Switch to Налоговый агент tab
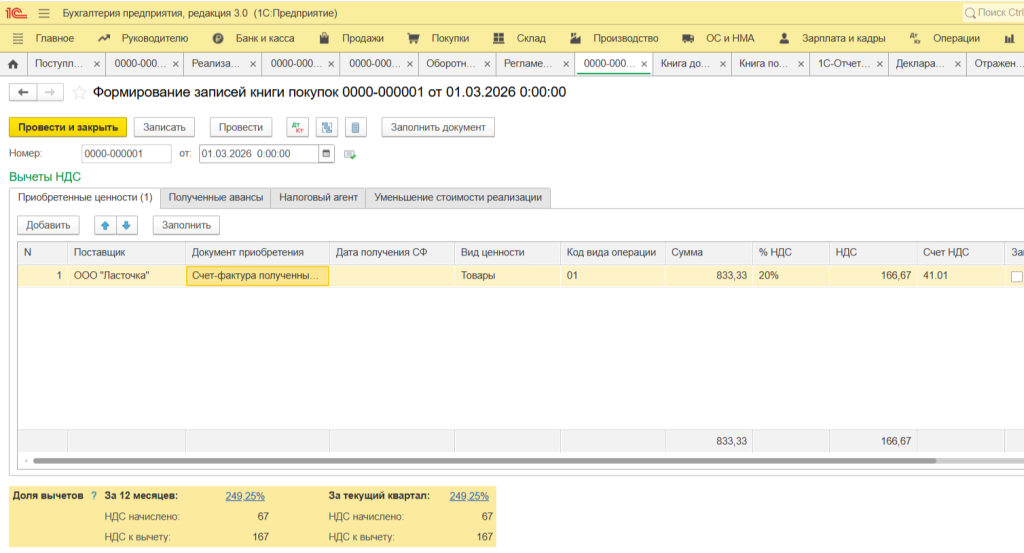 tap(318, 197)
